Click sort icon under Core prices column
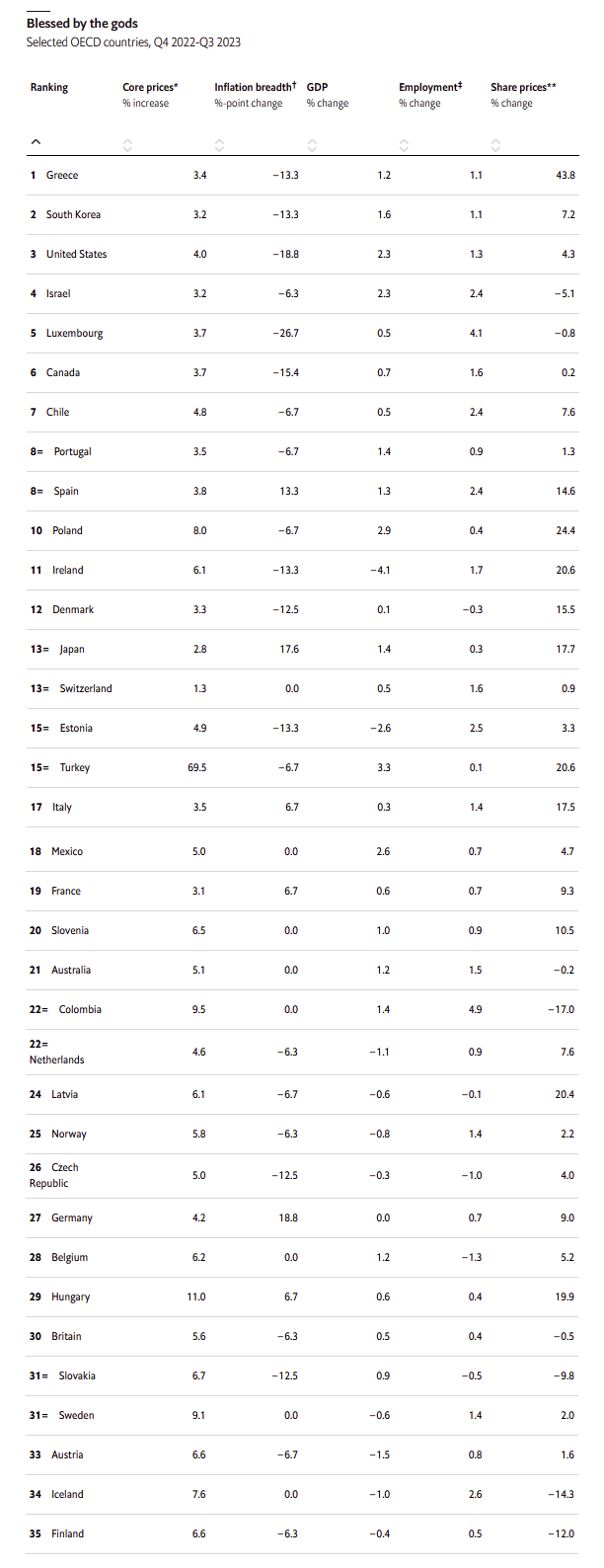Viewport: 604px width, 1568px height. pyautogui.click(x=127, y=145)
